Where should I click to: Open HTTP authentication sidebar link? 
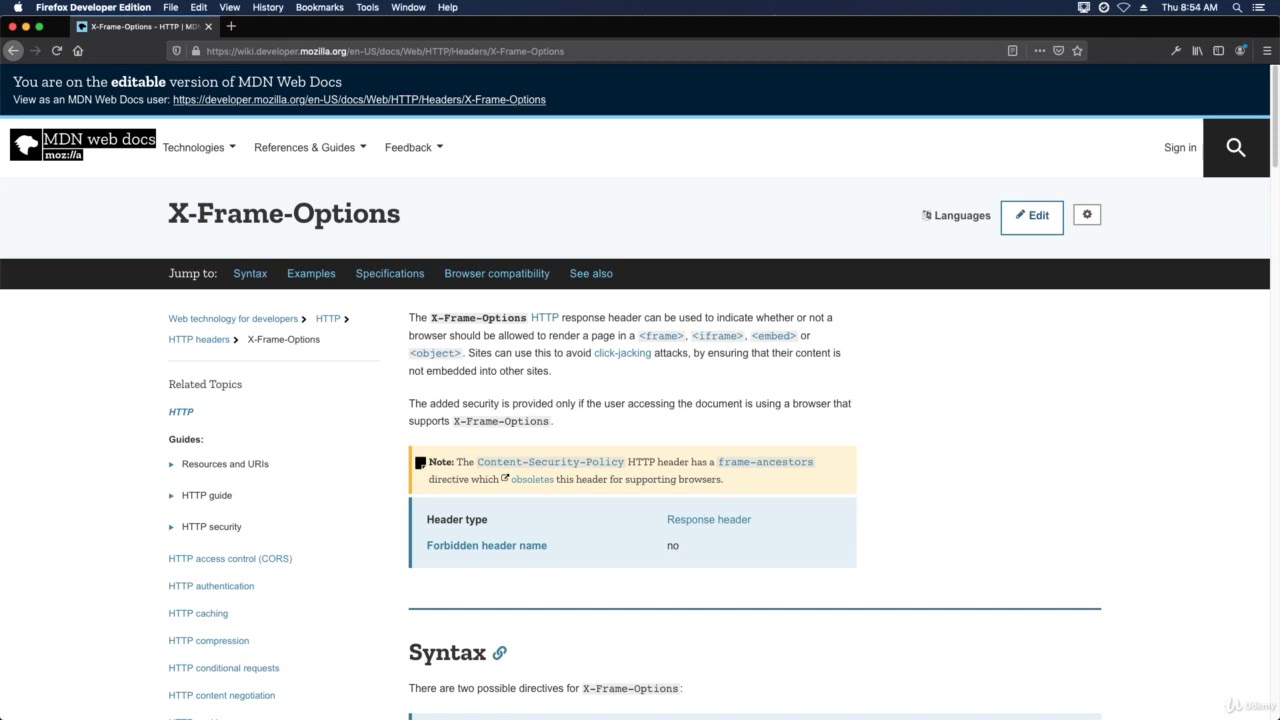coord(211,586)
